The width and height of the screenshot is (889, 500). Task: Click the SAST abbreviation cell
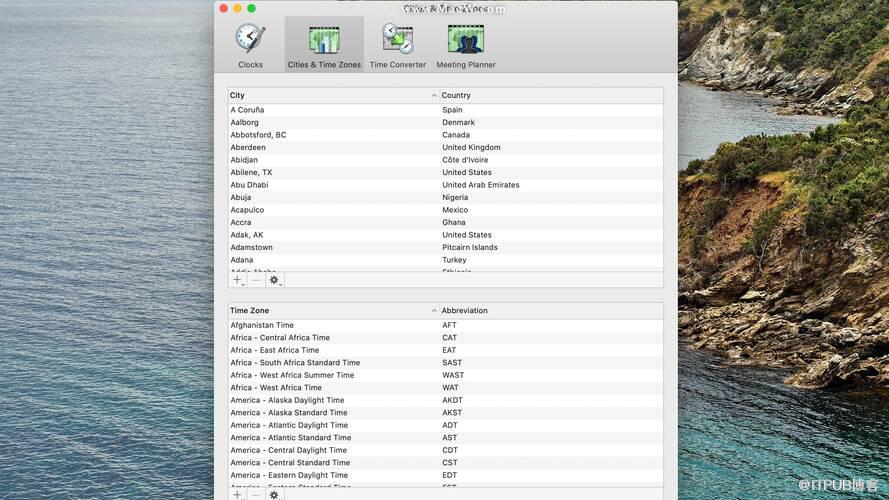pyautogui.click(x=452, y=363)
